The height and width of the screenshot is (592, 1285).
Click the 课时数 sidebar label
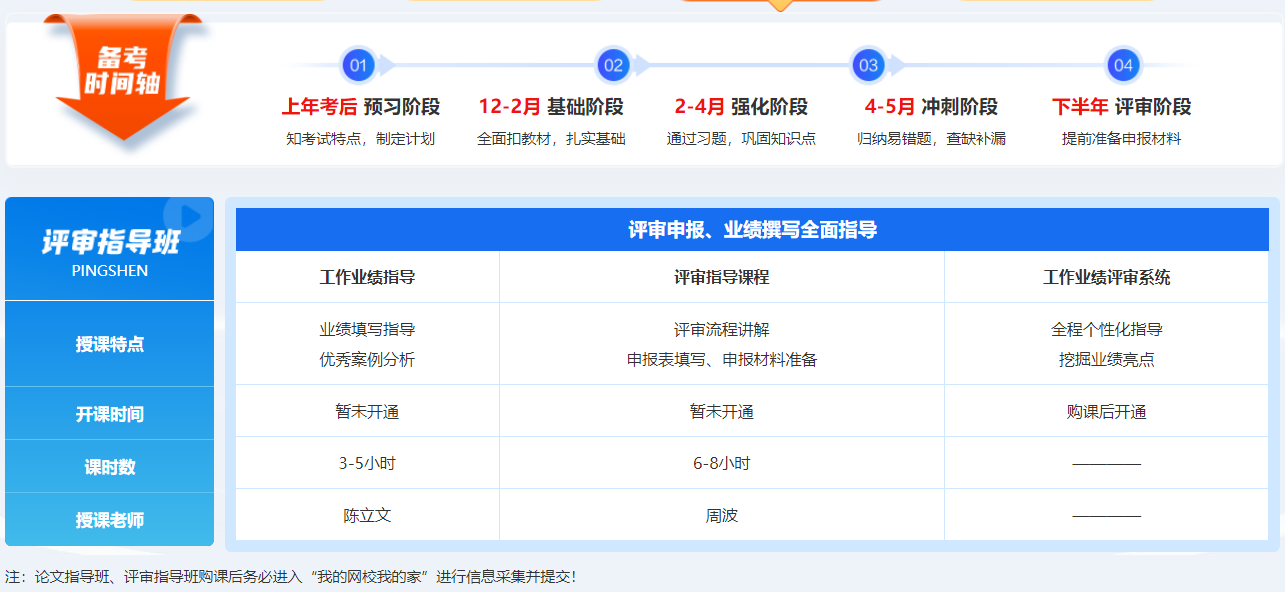point(110,467)
